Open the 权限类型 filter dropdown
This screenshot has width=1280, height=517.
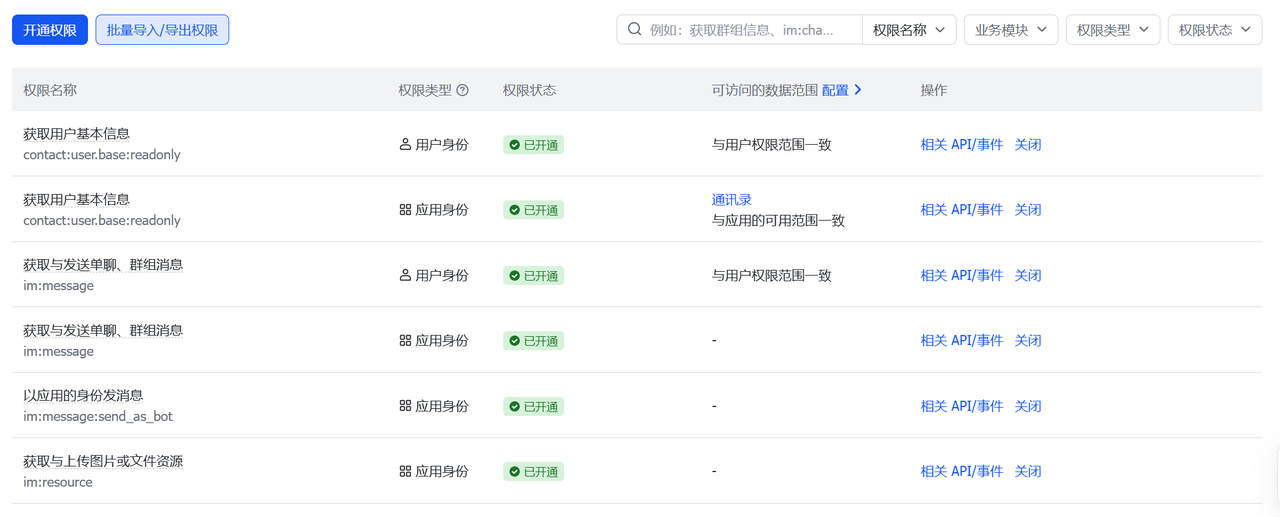tap(1112, 30)
